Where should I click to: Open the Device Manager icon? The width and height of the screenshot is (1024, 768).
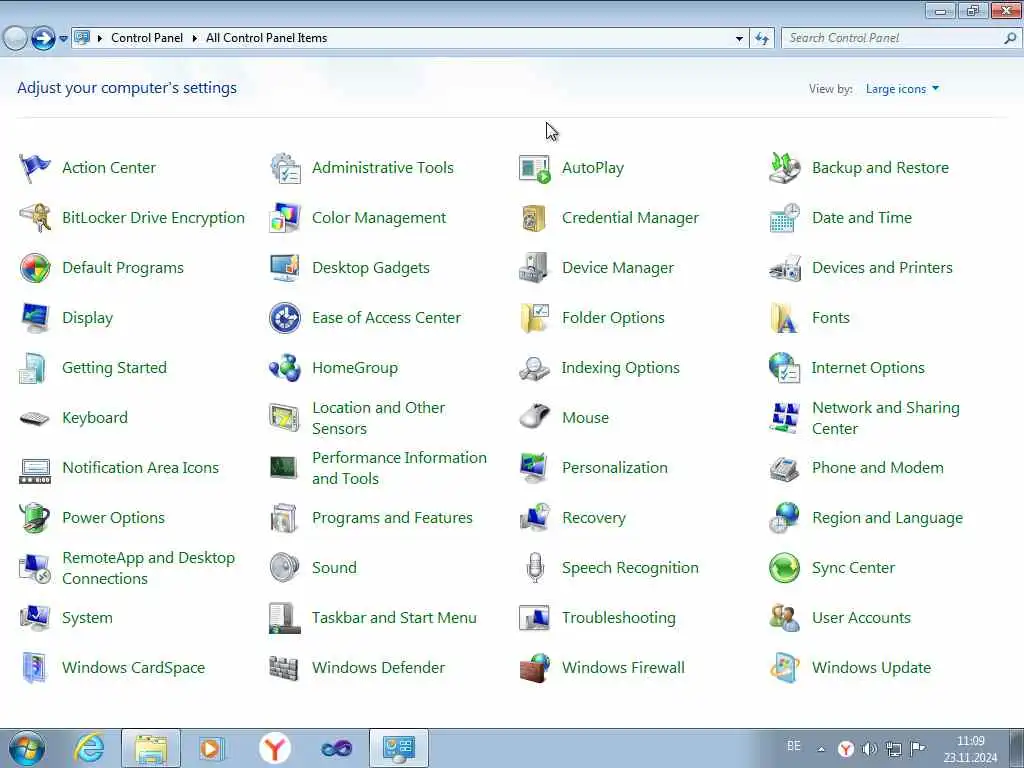point(534,268)
